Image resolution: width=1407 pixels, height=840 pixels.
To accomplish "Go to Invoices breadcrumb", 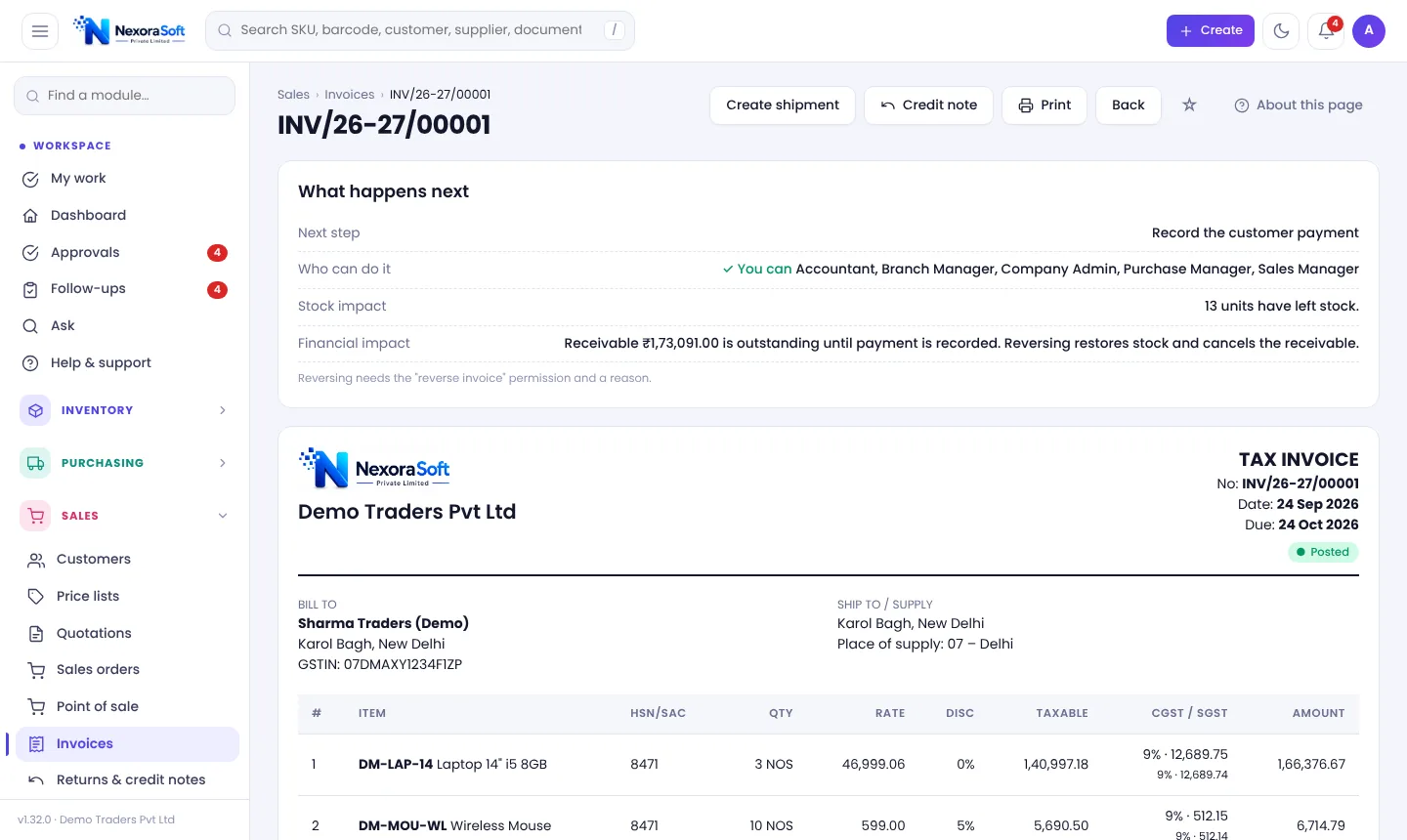I will [x=350, y=95].
